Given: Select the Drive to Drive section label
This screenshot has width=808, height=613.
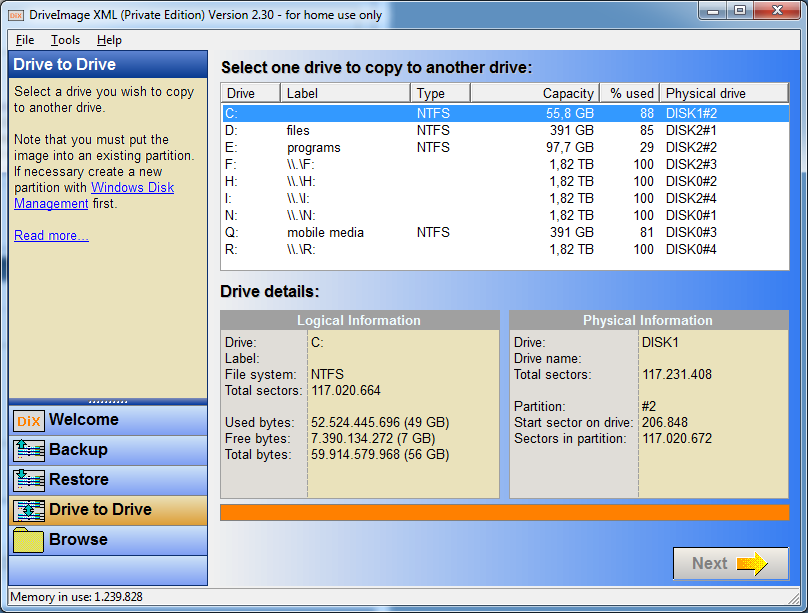Looking at the screenshot, I should (x=100, y=509).
